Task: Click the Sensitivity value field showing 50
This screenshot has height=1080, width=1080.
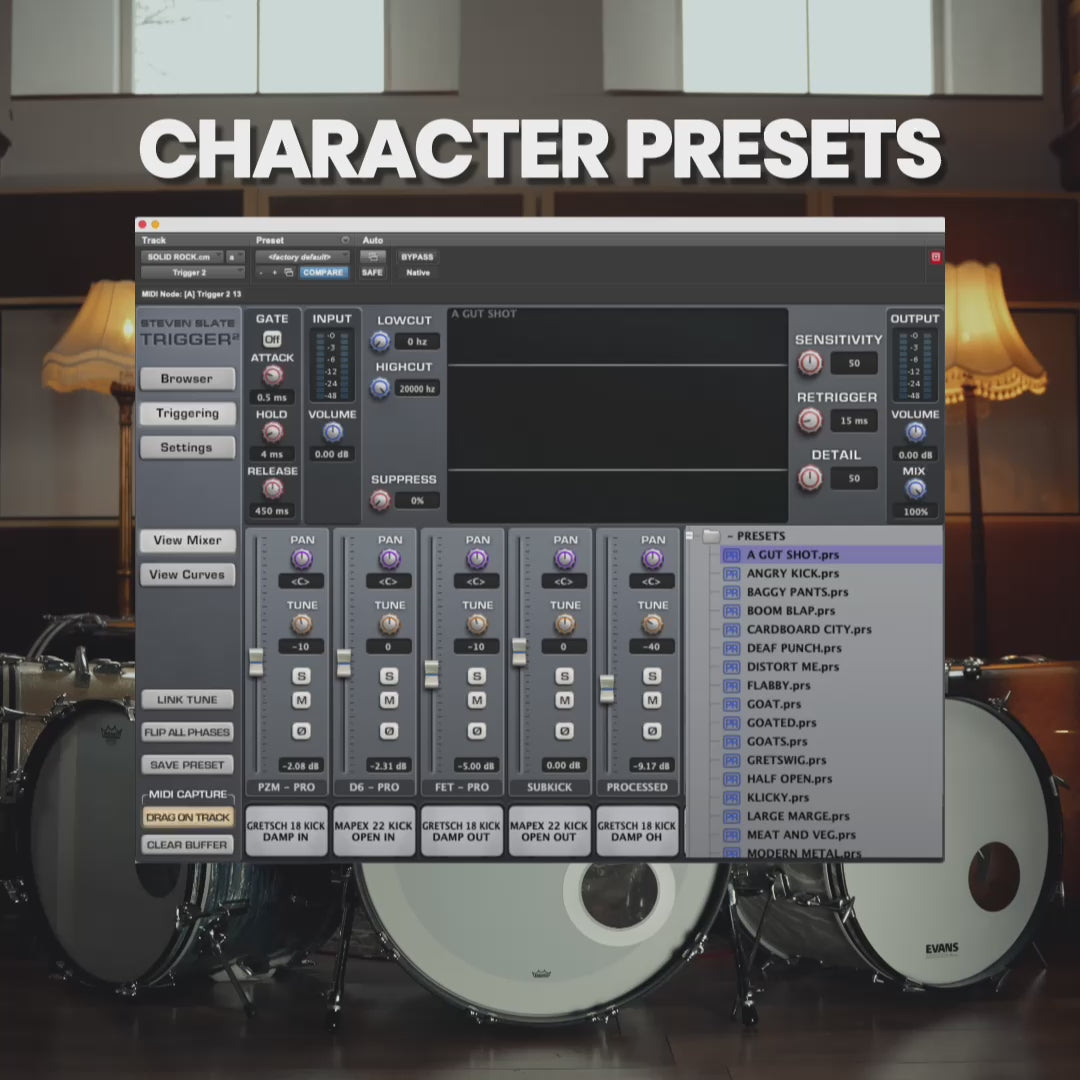Action: 854,363
